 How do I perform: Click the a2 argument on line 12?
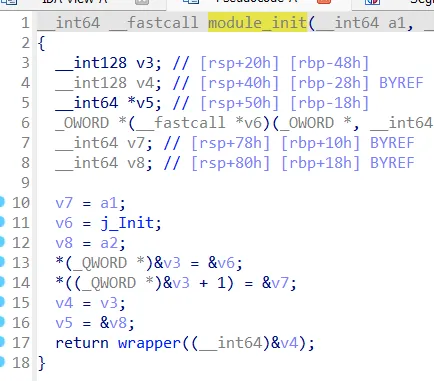coord(109,243)
